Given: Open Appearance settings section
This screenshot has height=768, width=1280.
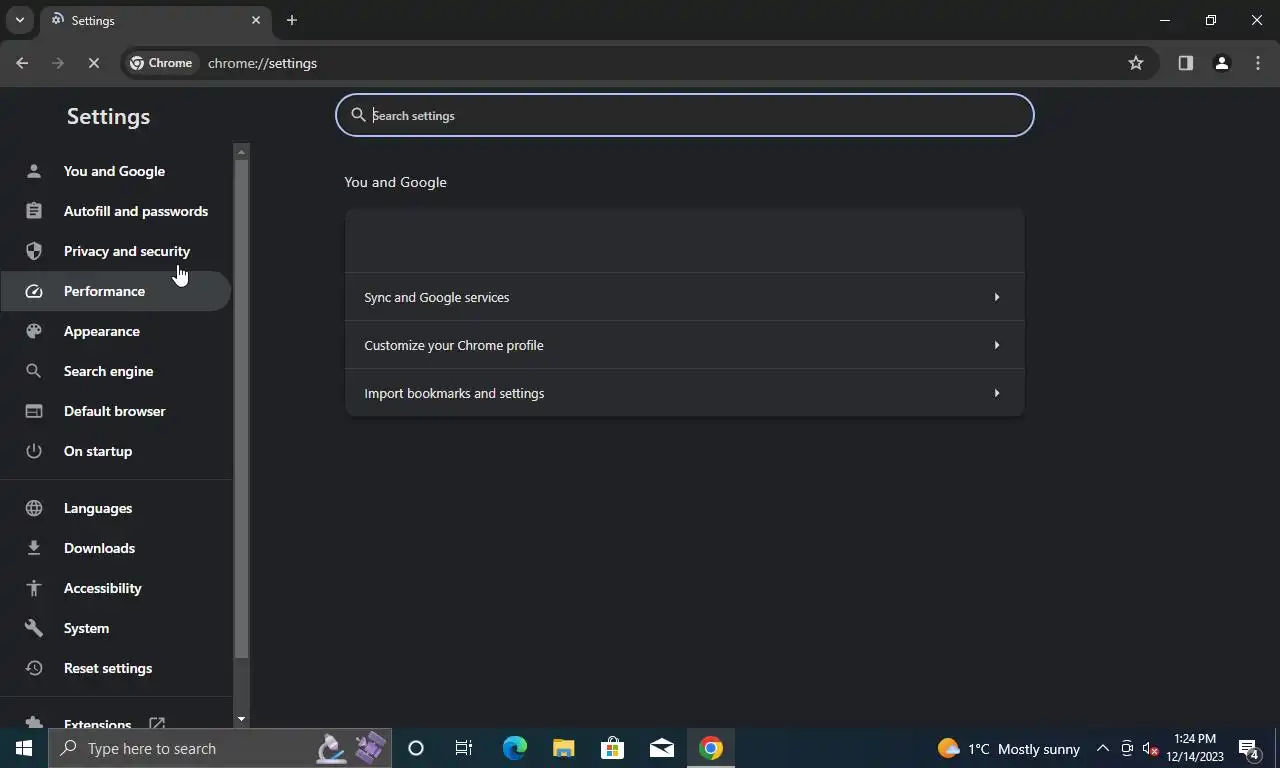Looking at the screenshot, I should click(x=115, y=331).
